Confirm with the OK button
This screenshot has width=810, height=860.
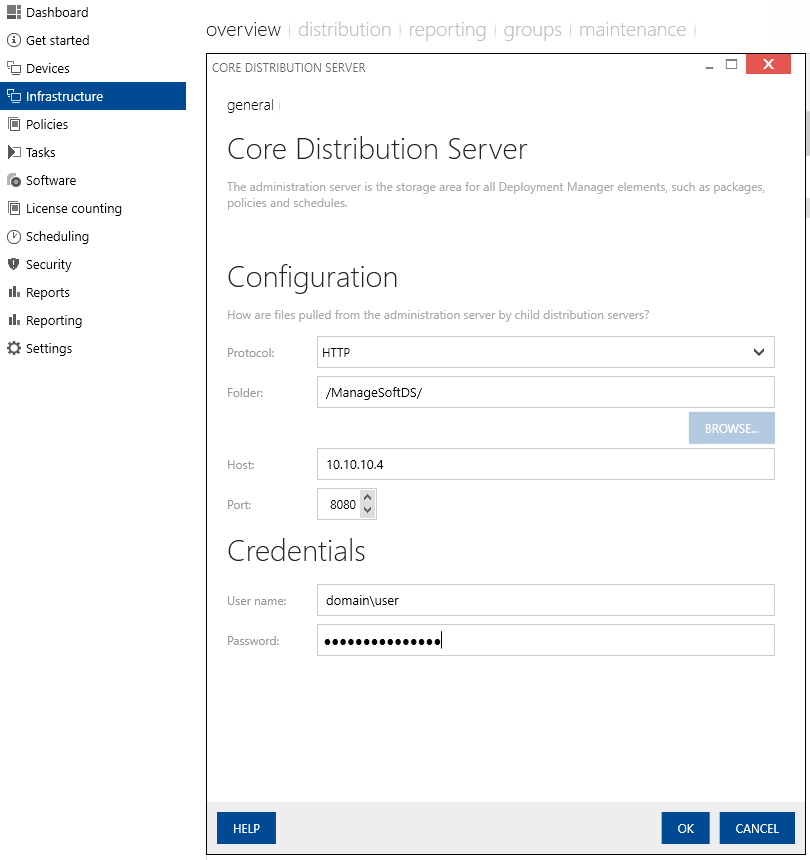[686, 828]
